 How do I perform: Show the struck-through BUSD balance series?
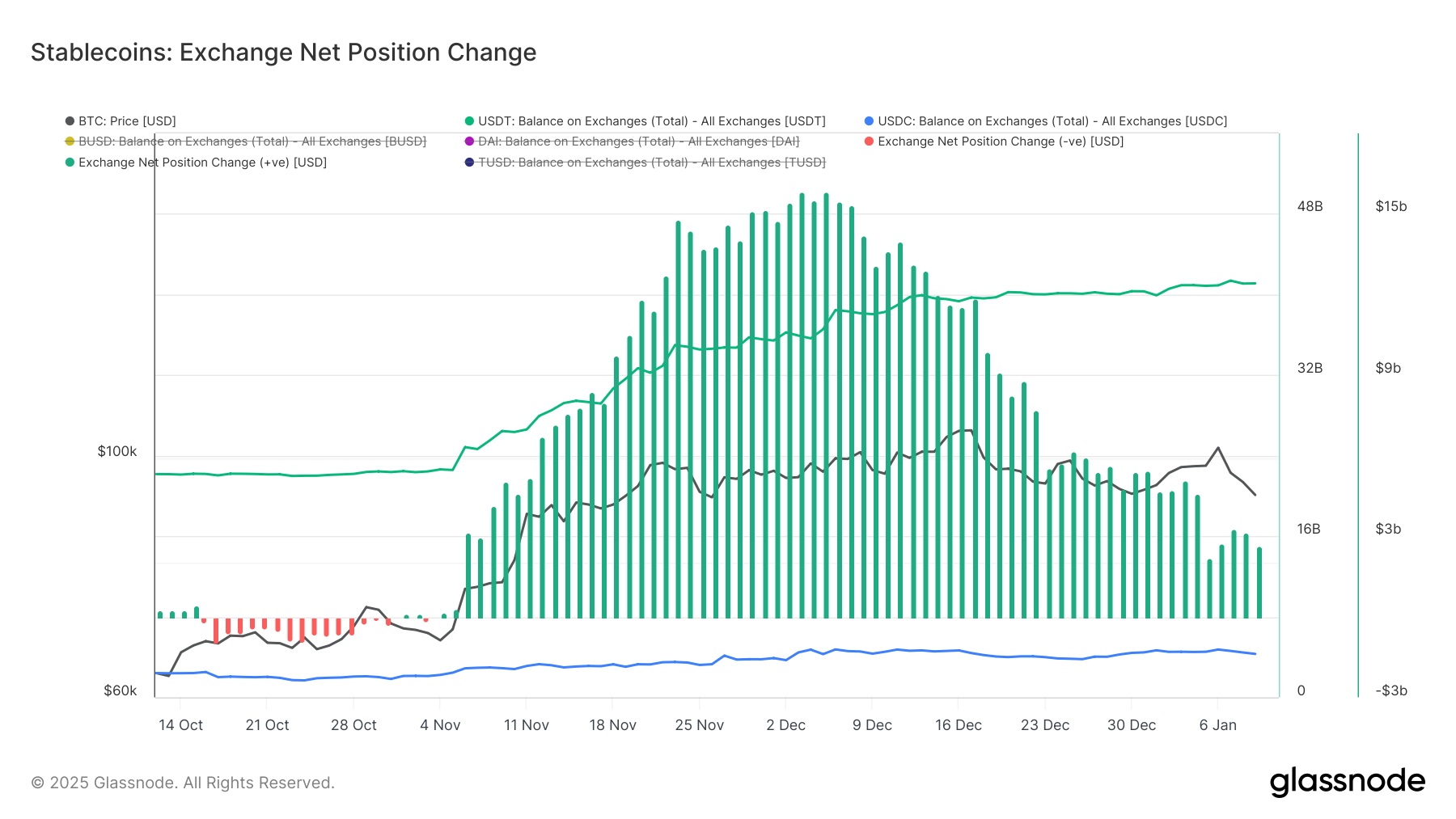[x=252, y=141]
